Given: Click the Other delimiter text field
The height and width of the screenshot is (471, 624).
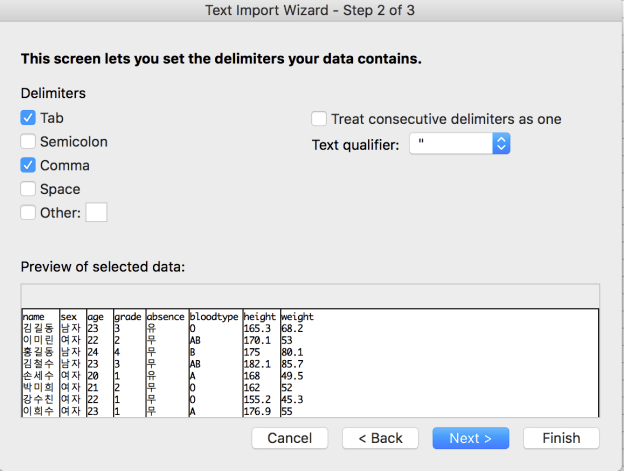Looking at the screenshot, I should pyautogui.click(x=96, y=212).
